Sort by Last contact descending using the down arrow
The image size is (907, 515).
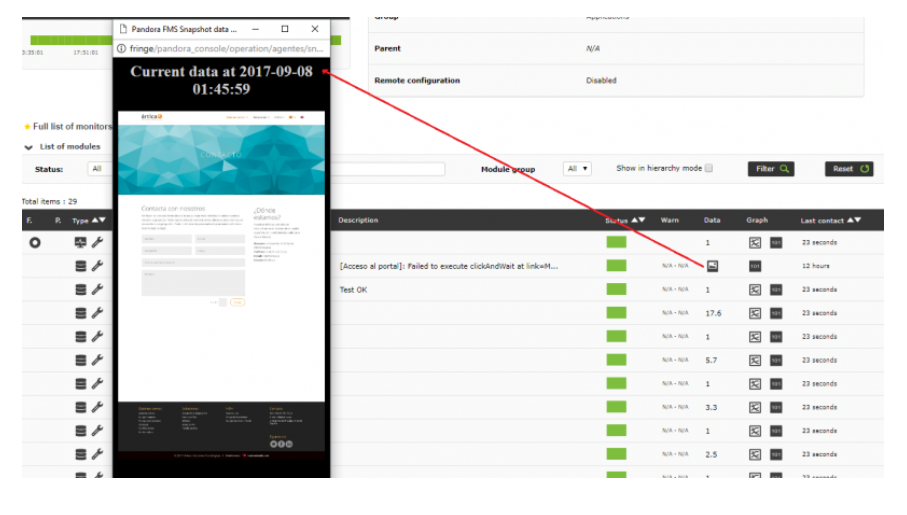point(858,220)
